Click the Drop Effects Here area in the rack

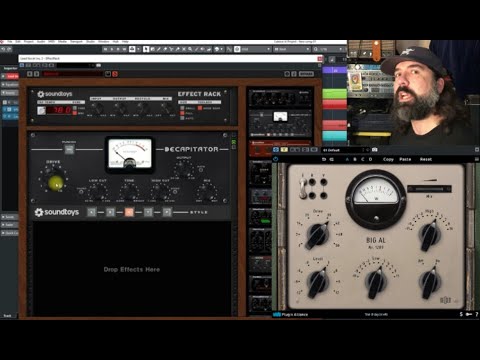coord(132,269)
